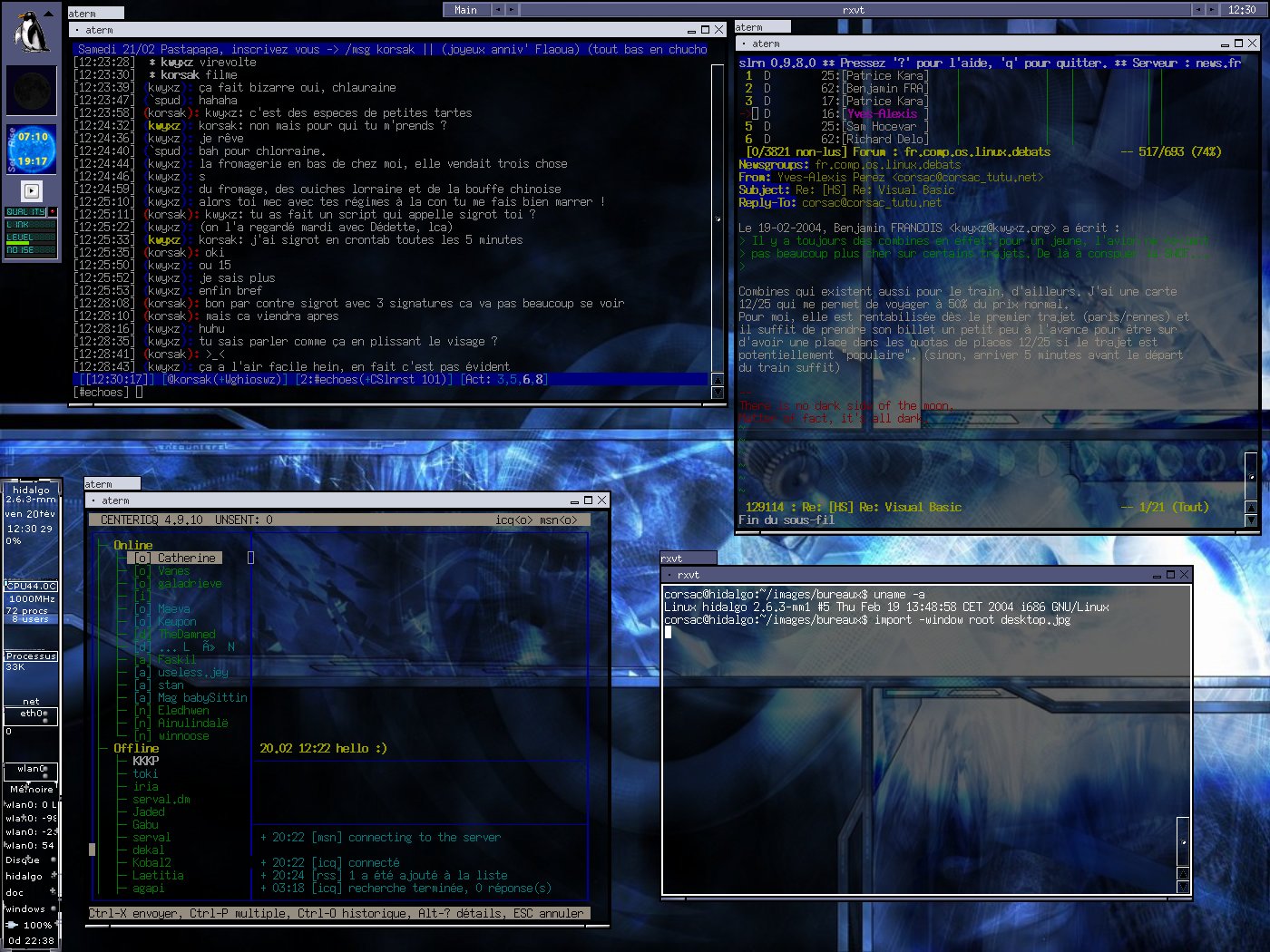The image size is (1270, 952).
Task: Open the Main workspace label in toolbar
Action: point(465,10)
